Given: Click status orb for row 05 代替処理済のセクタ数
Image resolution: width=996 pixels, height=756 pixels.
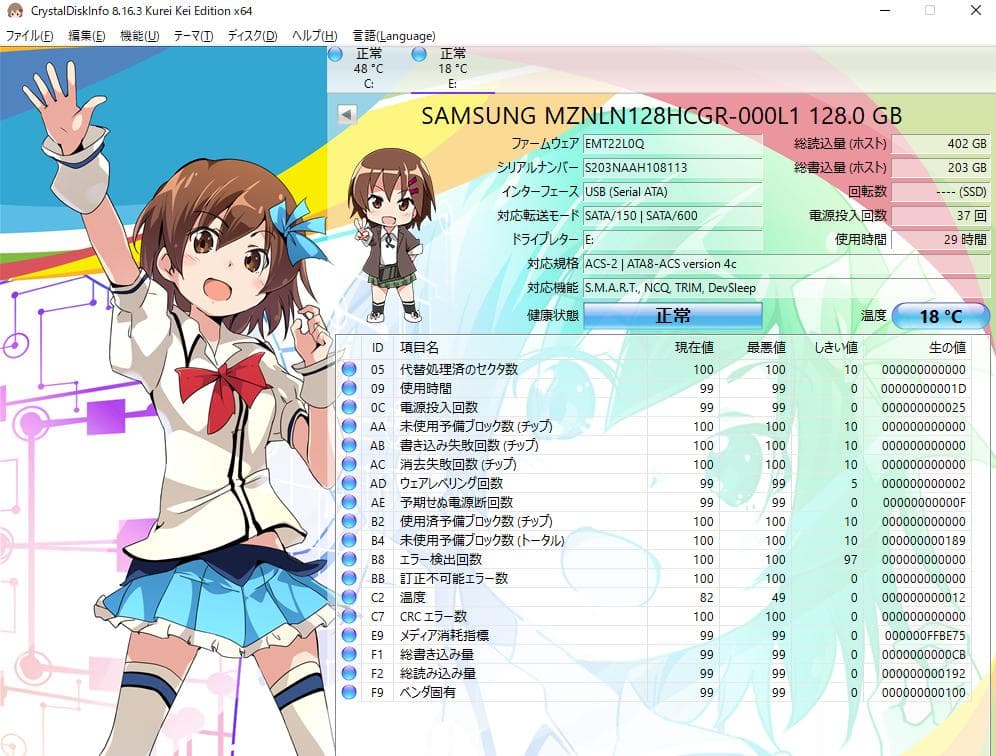Looking at the screenshot, I should tap(349, 369).
